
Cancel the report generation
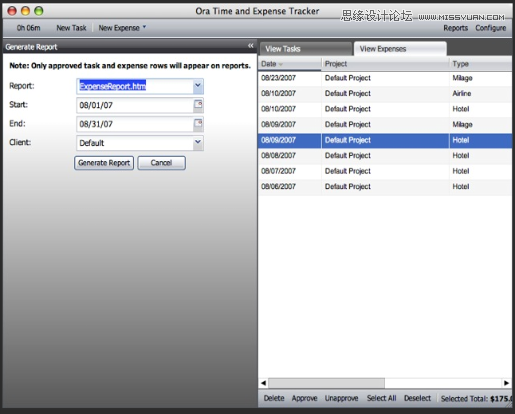tap(161, 163)
